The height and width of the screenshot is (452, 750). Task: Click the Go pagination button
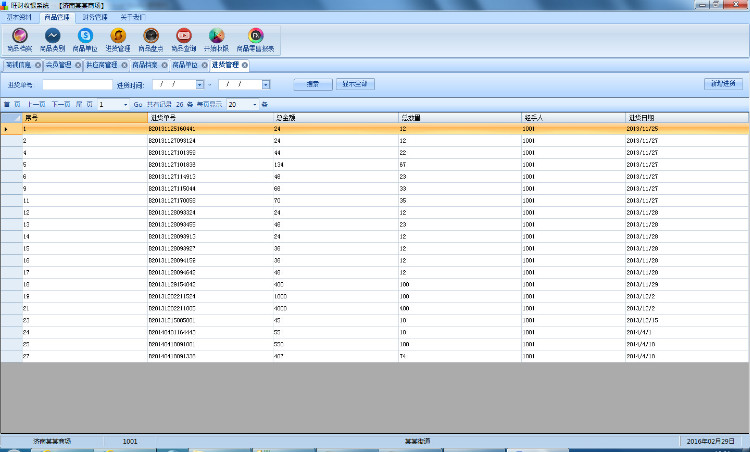pos(138,104)
